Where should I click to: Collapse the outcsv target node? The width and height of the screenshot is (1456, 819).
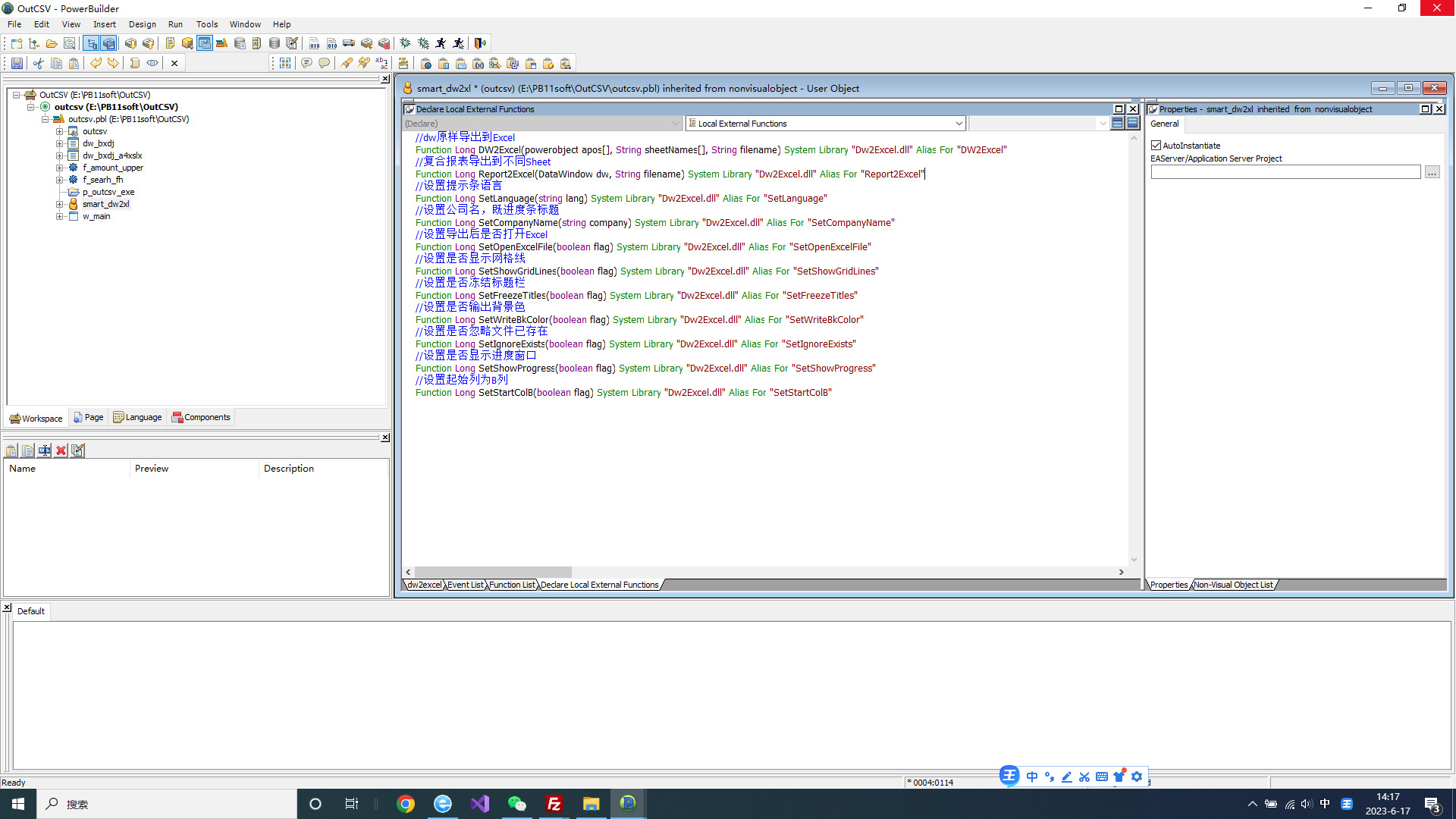tap(30, 107)
